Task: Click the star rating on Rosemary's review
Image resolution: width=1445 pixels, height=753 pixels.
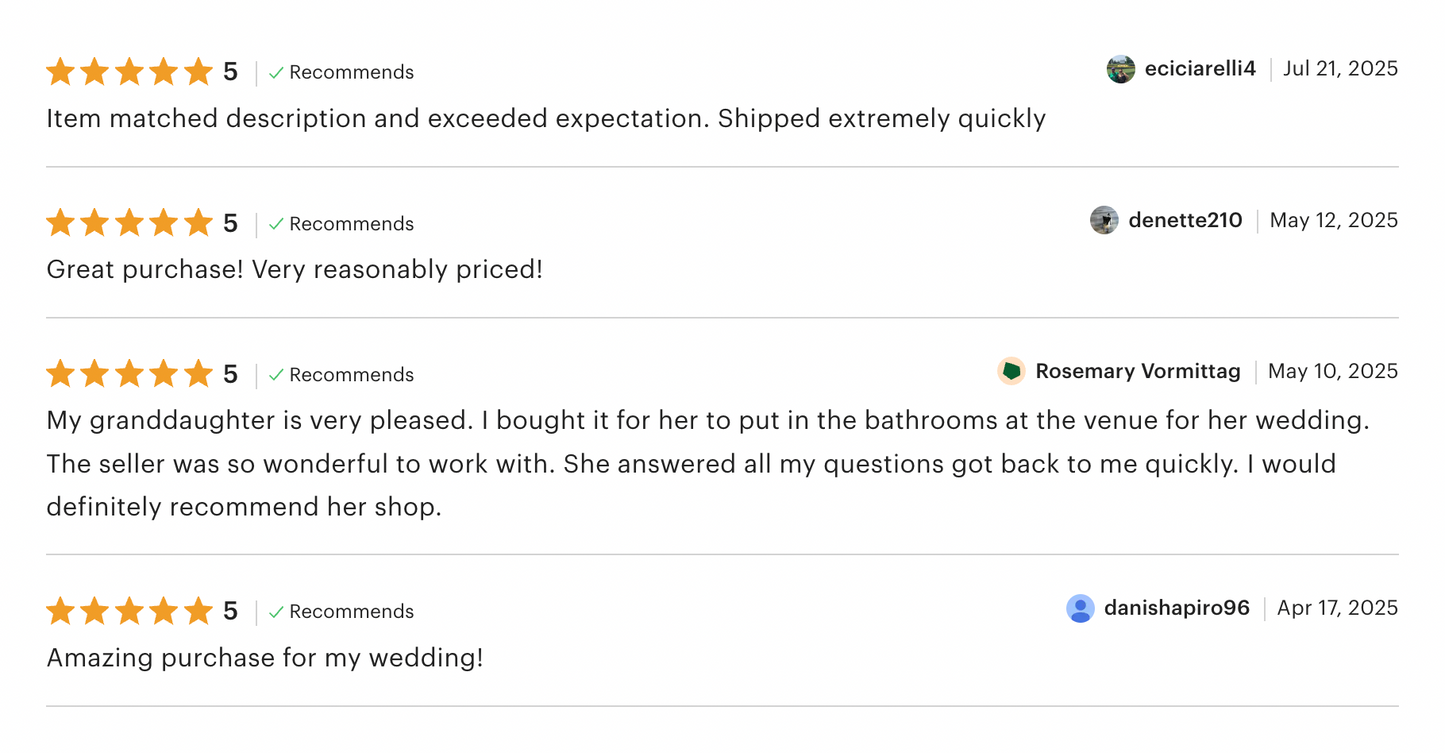Action: (x=129, y=374)
